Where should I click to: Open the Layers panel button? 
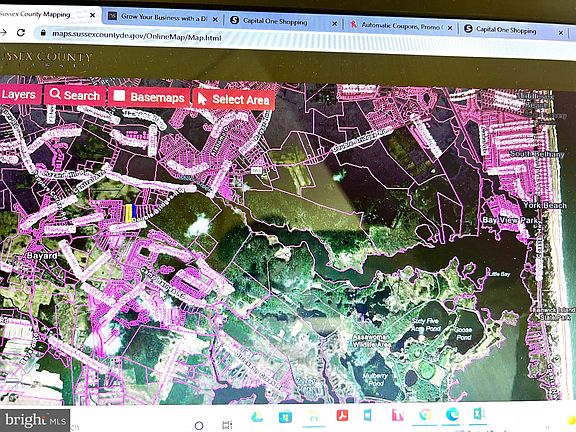(19, 94)
